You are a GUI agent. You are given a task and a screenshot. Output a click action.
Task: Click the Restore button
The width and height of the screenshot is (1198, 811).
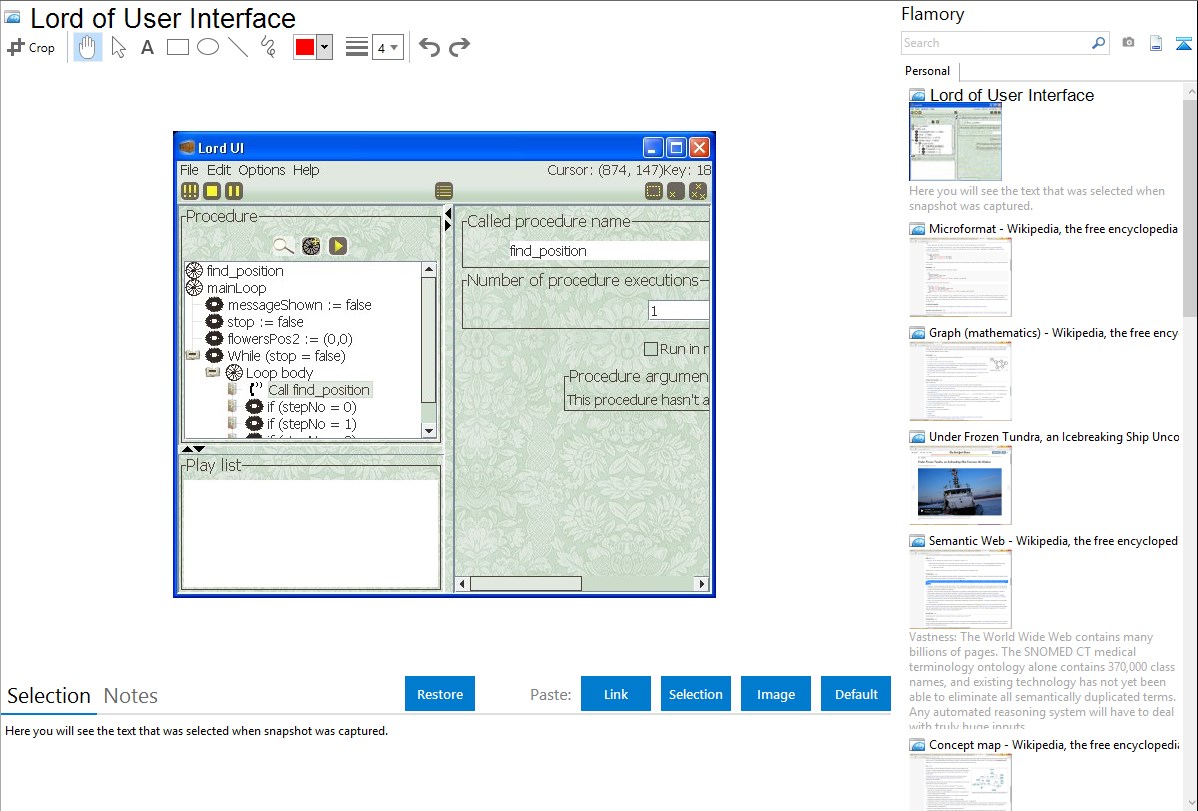click(x=440, y=694)
